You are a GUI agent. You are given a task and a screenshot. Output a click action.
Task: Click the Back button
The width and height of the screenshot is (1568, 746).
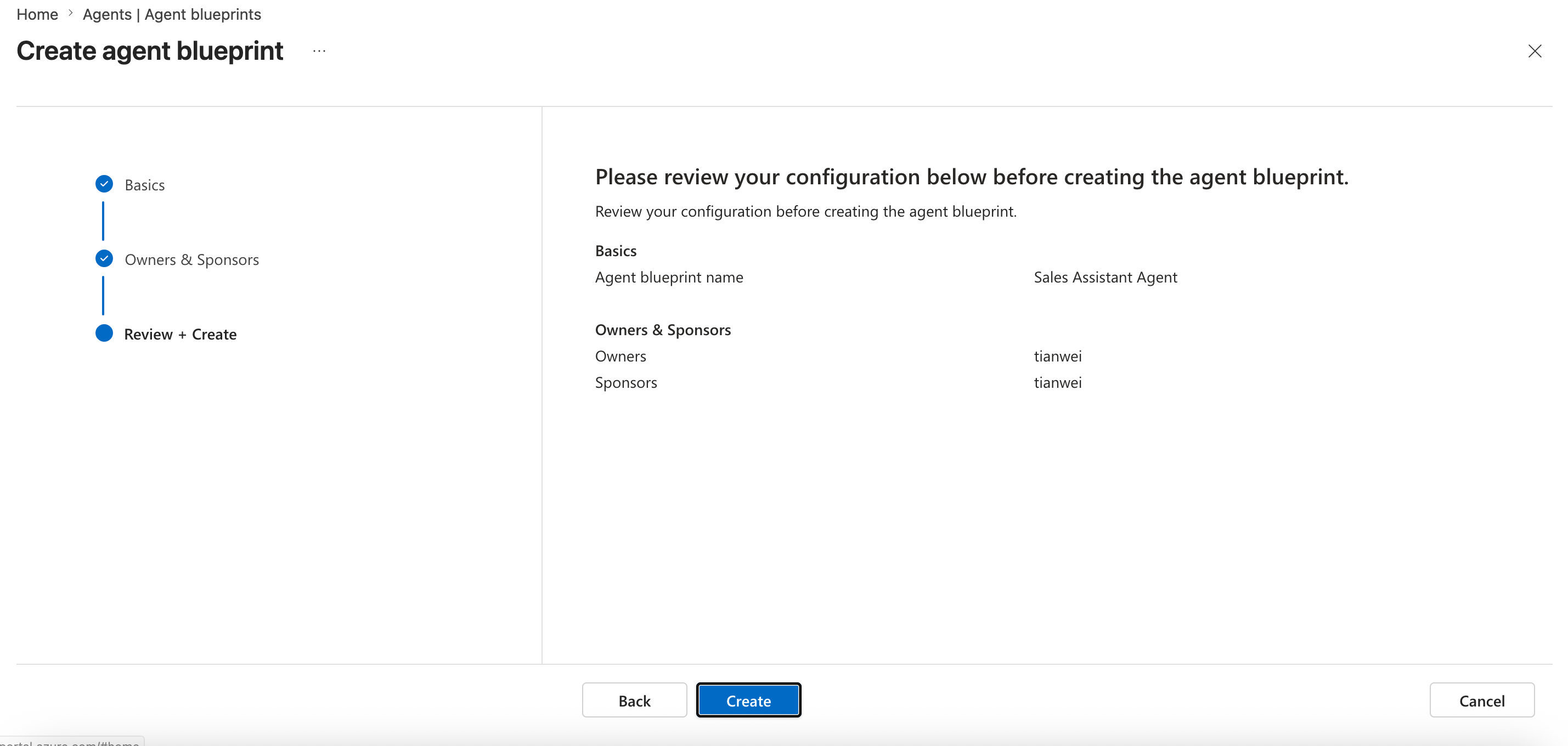[x=634, y=700]
